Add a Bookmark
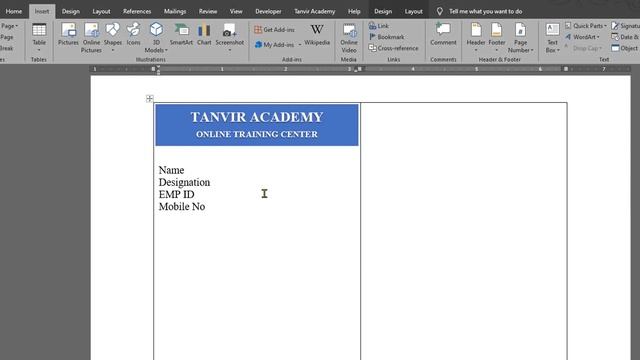Image resolution: width=640 pixels, height=360 pixels. pos(387,37)
